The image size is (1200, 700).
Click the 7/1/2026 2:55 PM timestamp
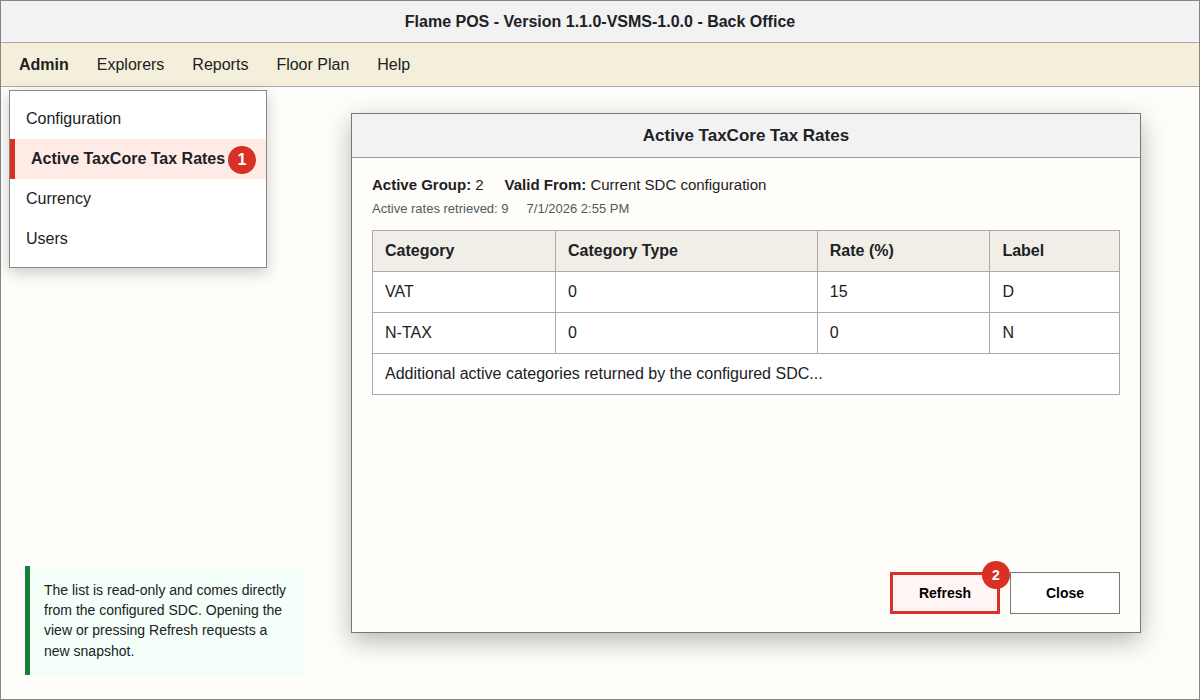coord(578,209)
